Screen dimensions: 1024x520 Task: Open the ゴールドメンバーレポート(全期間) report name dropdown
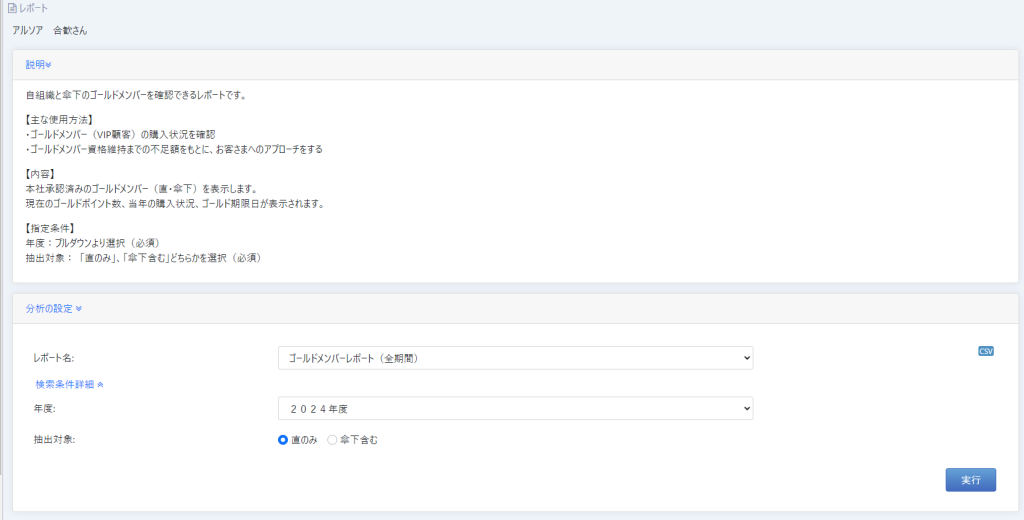click(x=514, y=358)
